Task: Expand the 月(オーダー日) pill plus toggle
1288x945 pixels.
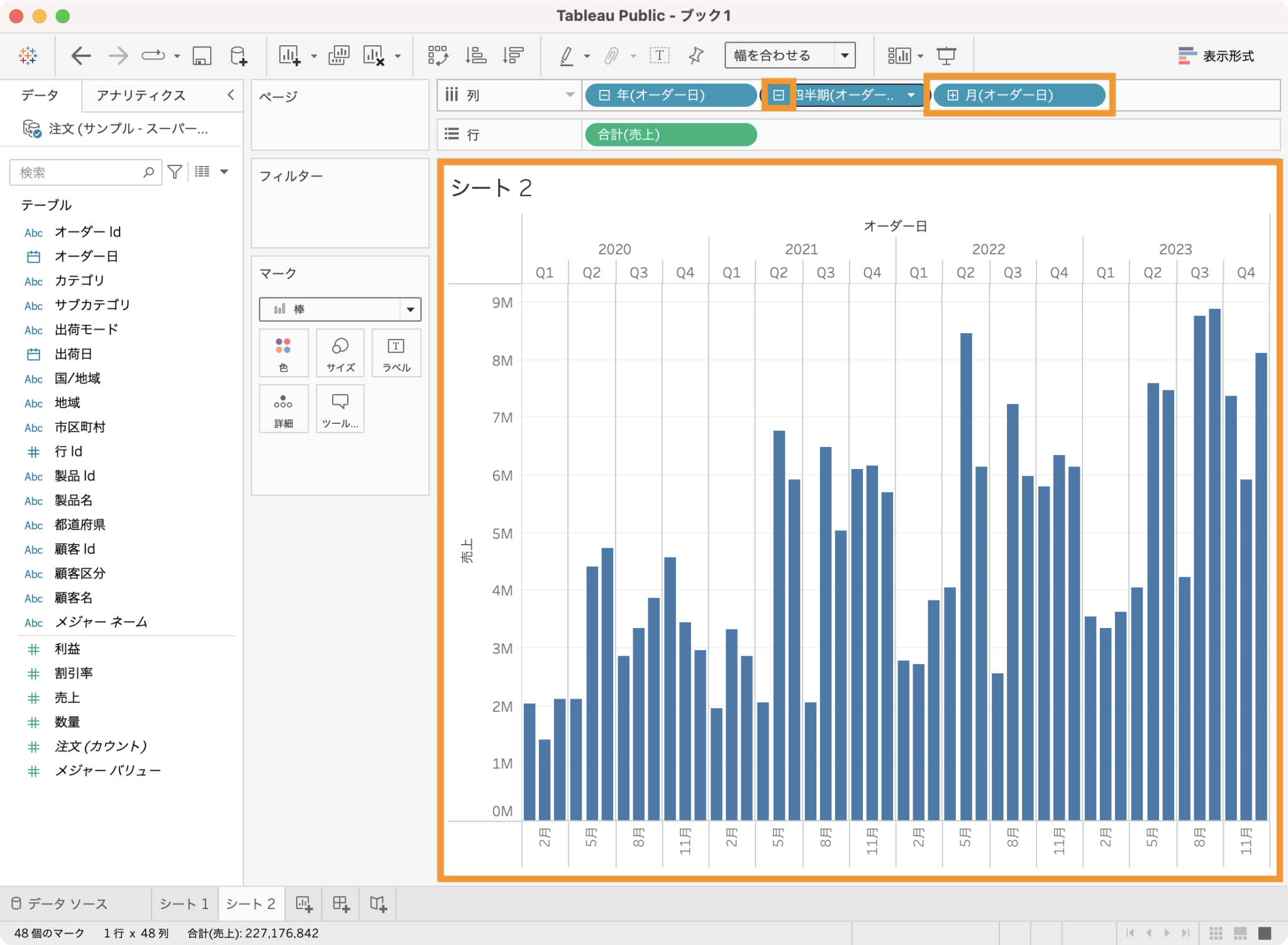Action: point(952,95)
